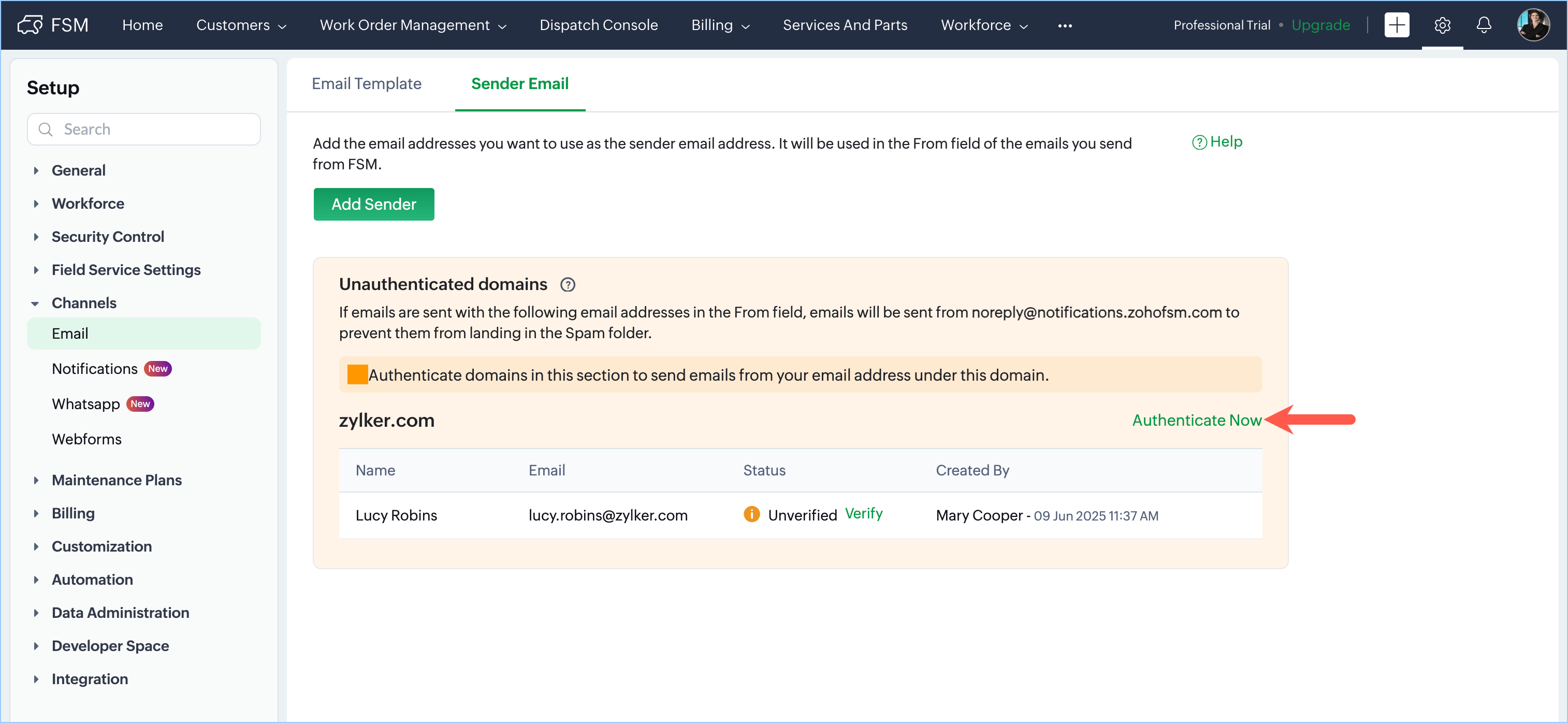The height and width of the screenshot is (723, 1568).
Task: Click the orange unverified status icon
Action: pyautogui.click(x=751, y=514)
